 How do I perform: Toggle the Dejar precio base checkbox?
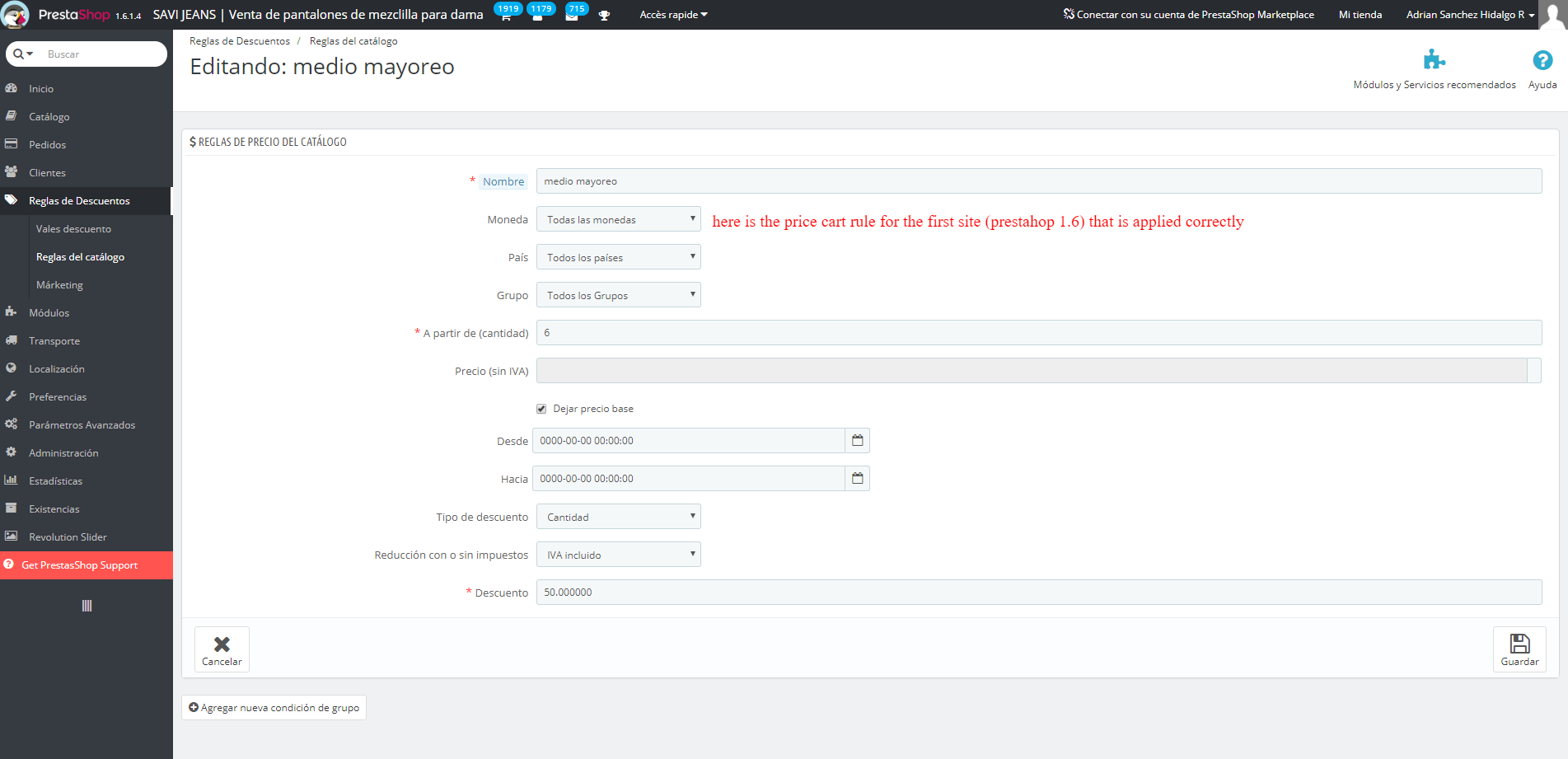tap(541, 409)
